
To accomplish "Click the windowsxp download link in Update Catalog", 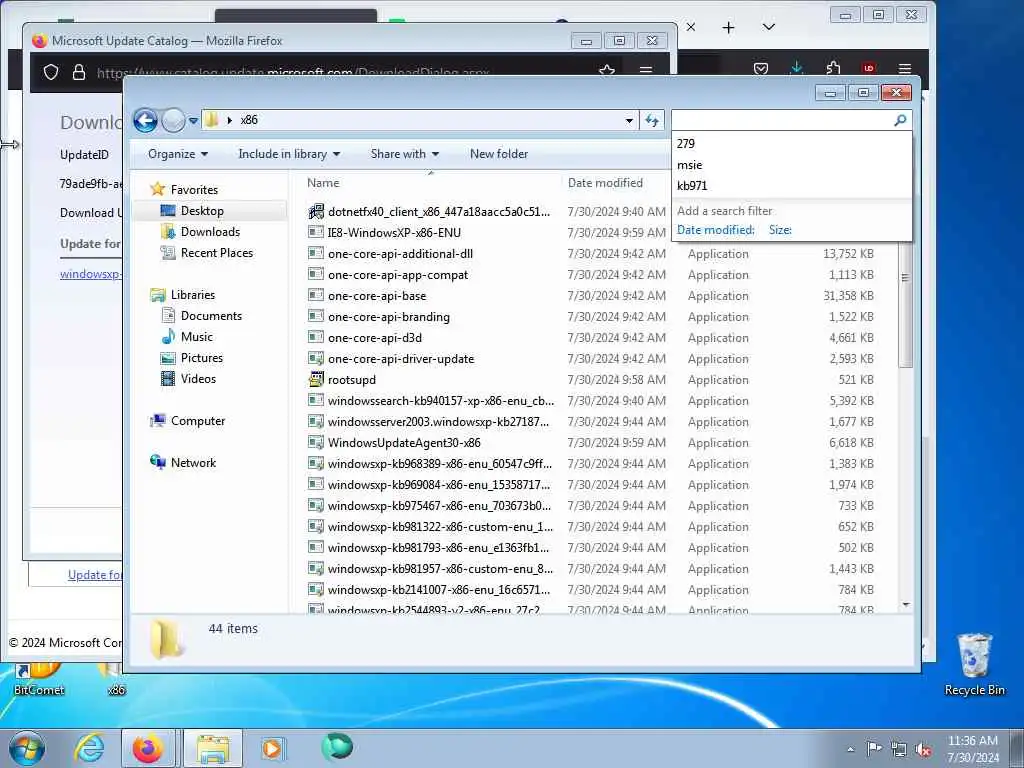I will [x=90, y=274].
